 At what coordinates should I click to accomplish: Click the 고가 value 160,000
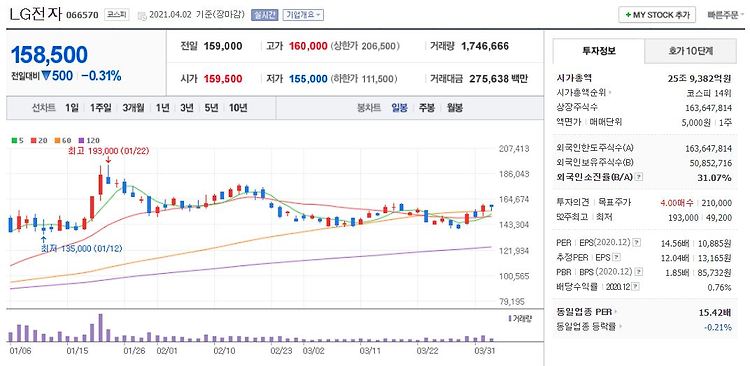pos(308,46)
